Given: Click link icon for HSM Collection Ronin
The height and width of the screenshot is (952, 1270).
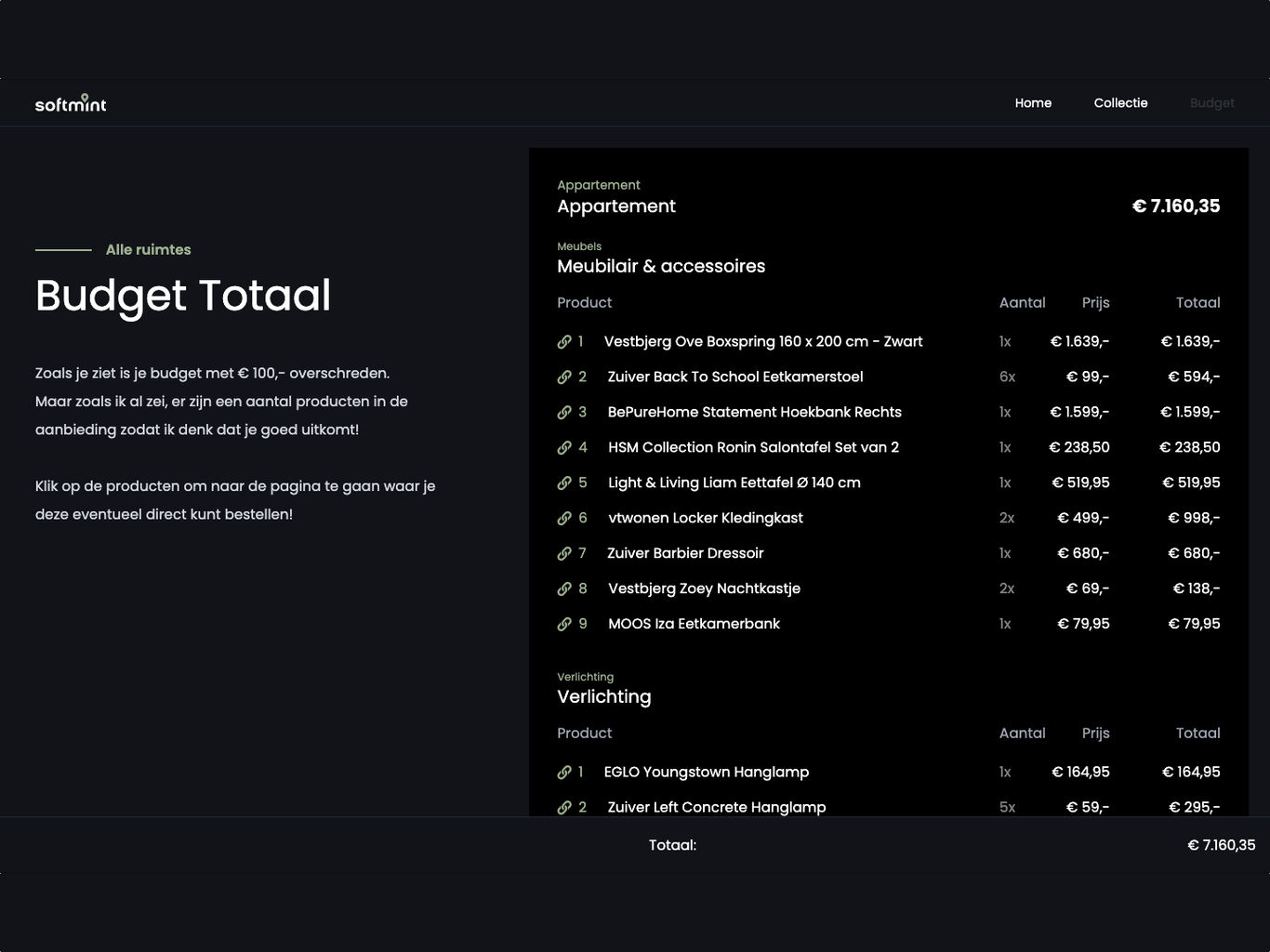Looking at the screenshot, I should point(564,448).
